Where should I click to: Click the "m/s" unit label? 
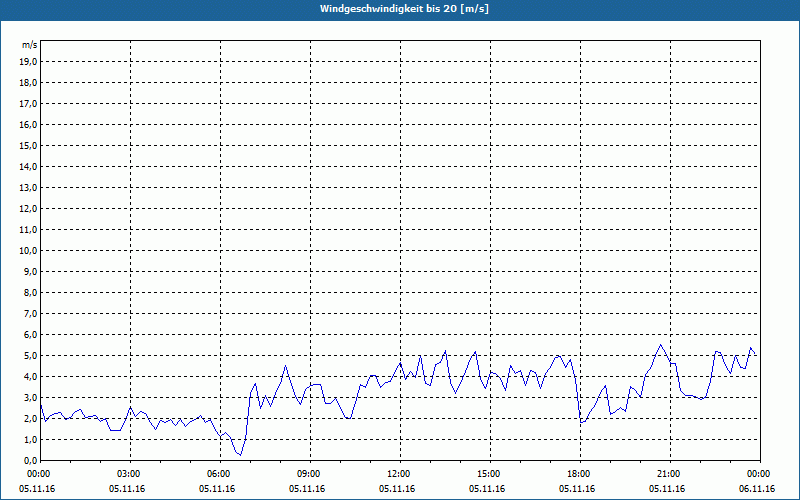click(29, 45)
